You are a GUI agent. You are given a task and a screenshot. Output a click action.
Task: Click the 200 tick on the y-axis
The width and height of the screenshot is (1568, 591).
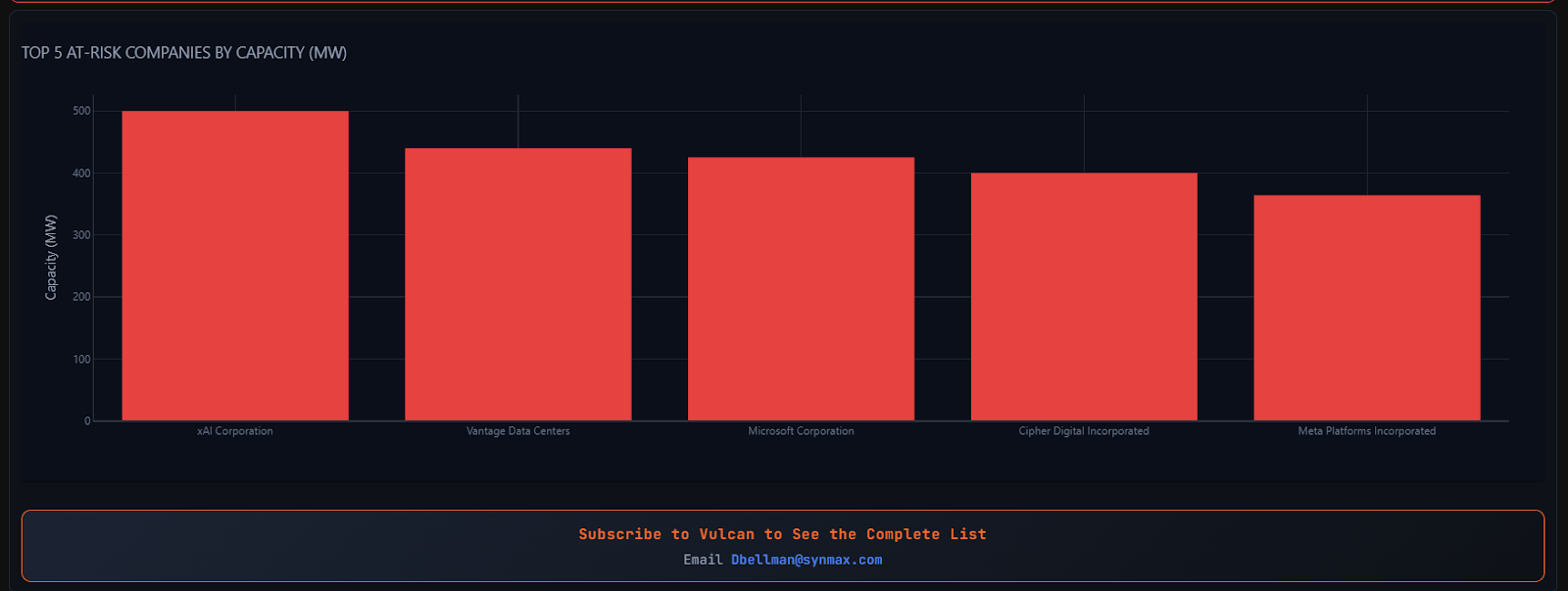coord(81,297)
